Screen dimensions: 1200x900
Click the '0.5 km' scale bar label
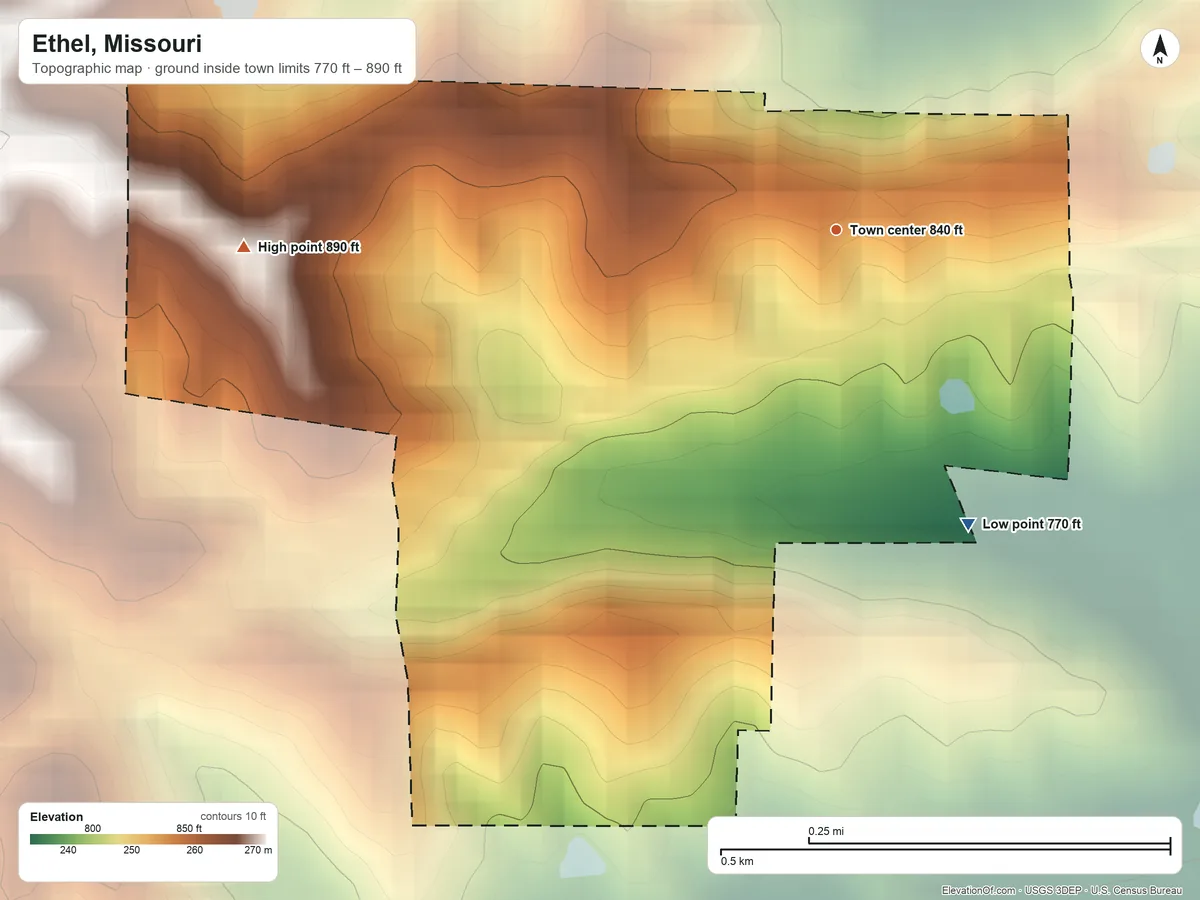click(x=737, y=861)
